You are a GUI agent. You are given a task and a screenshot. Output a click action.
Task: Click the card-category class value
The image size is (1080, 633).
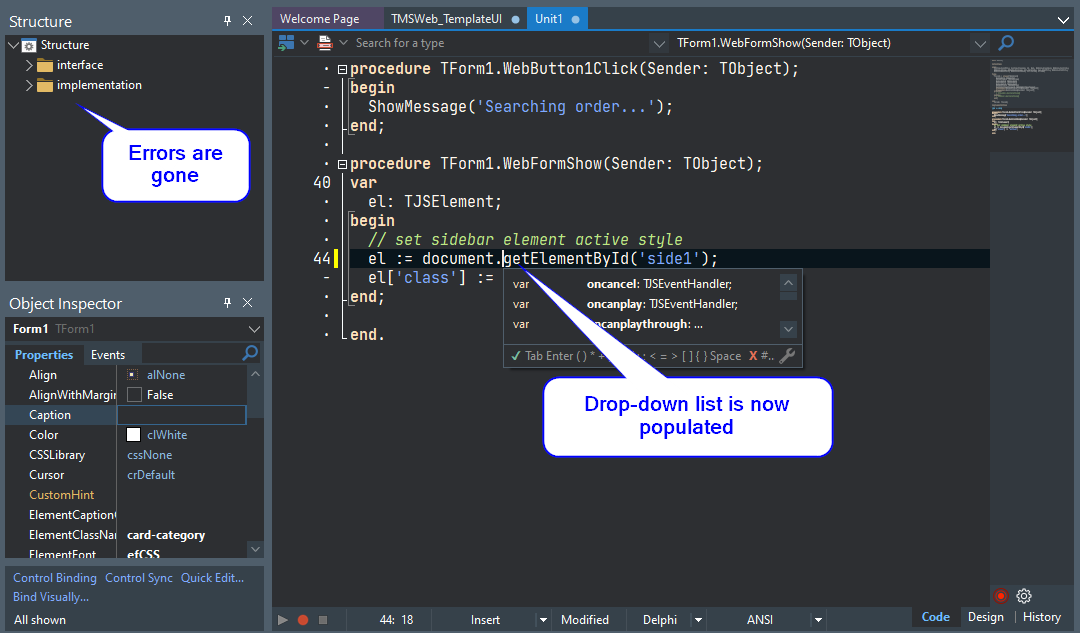pos(166,535)
